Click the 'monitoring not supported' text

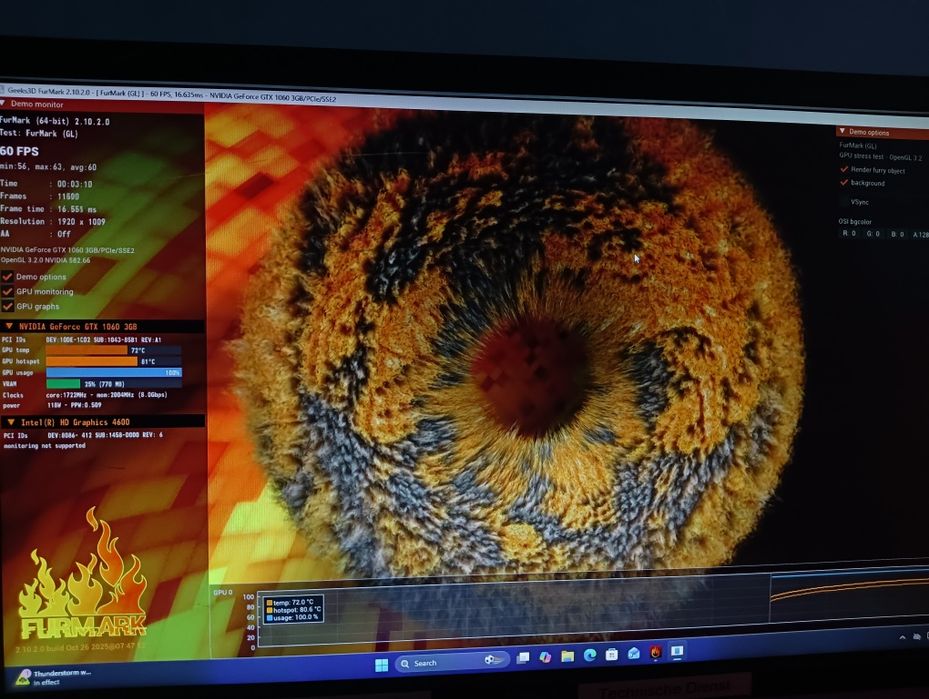coord(44,445)
